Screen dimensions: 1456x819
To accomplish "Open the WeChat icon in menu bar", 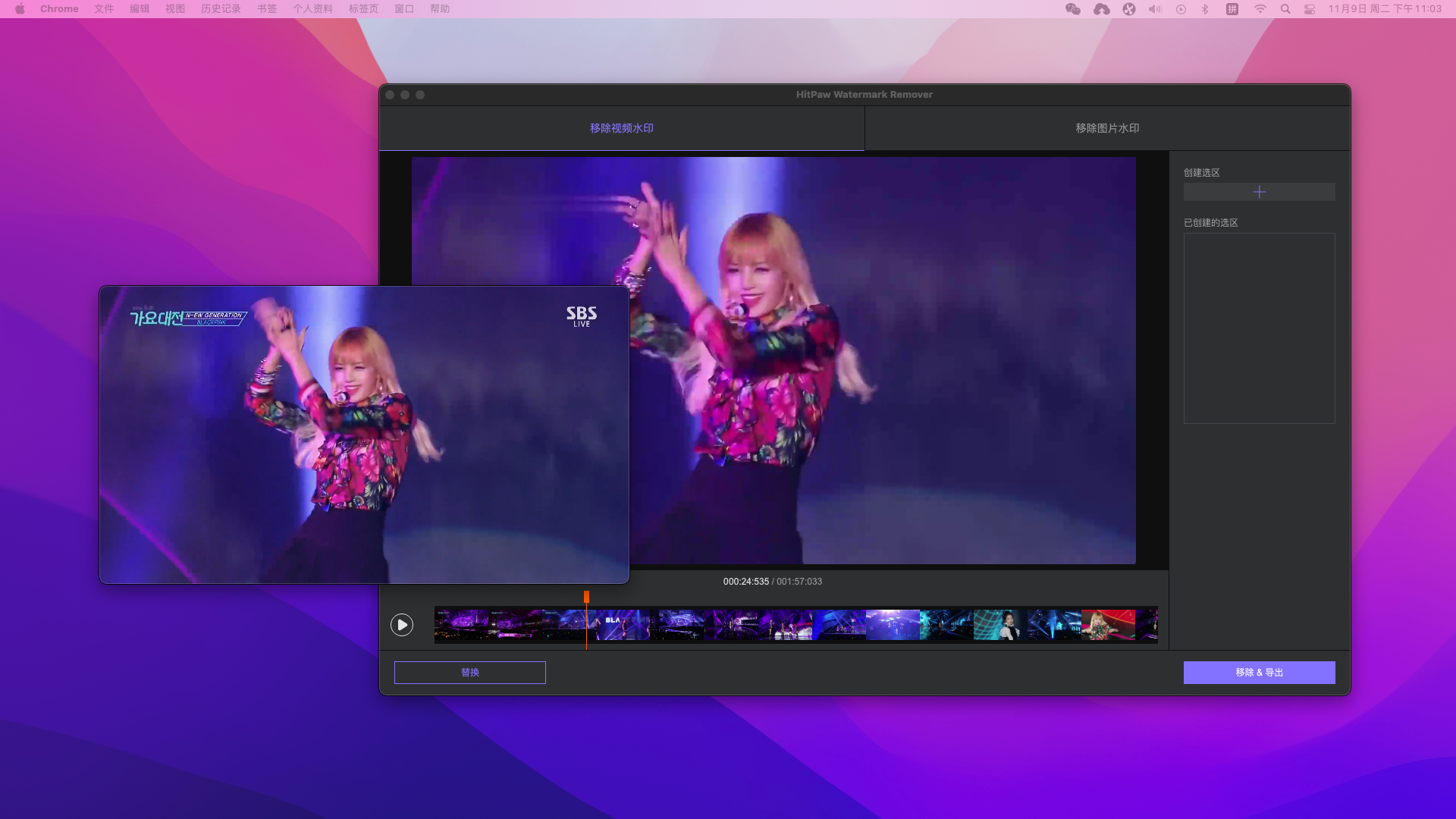I will pos(1072,9).
